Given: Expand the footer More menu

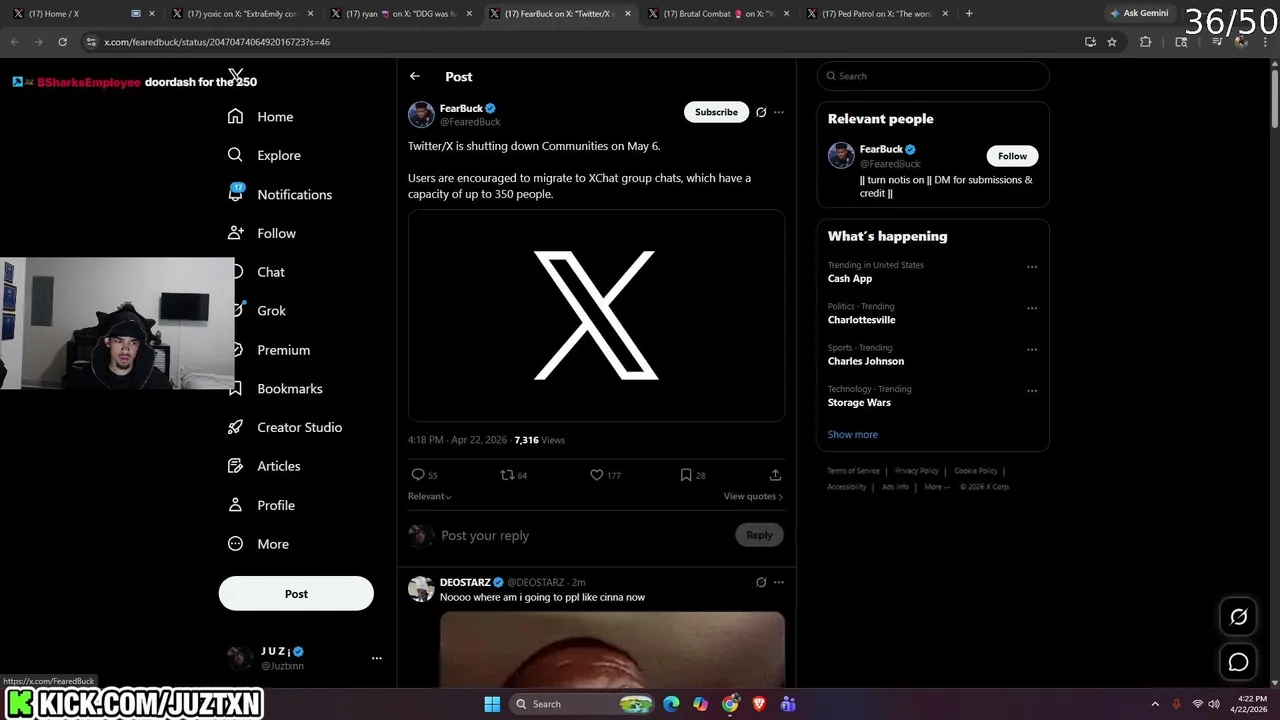Looking at the screenshot, I should pyautogui.click(x=936, y=487).
